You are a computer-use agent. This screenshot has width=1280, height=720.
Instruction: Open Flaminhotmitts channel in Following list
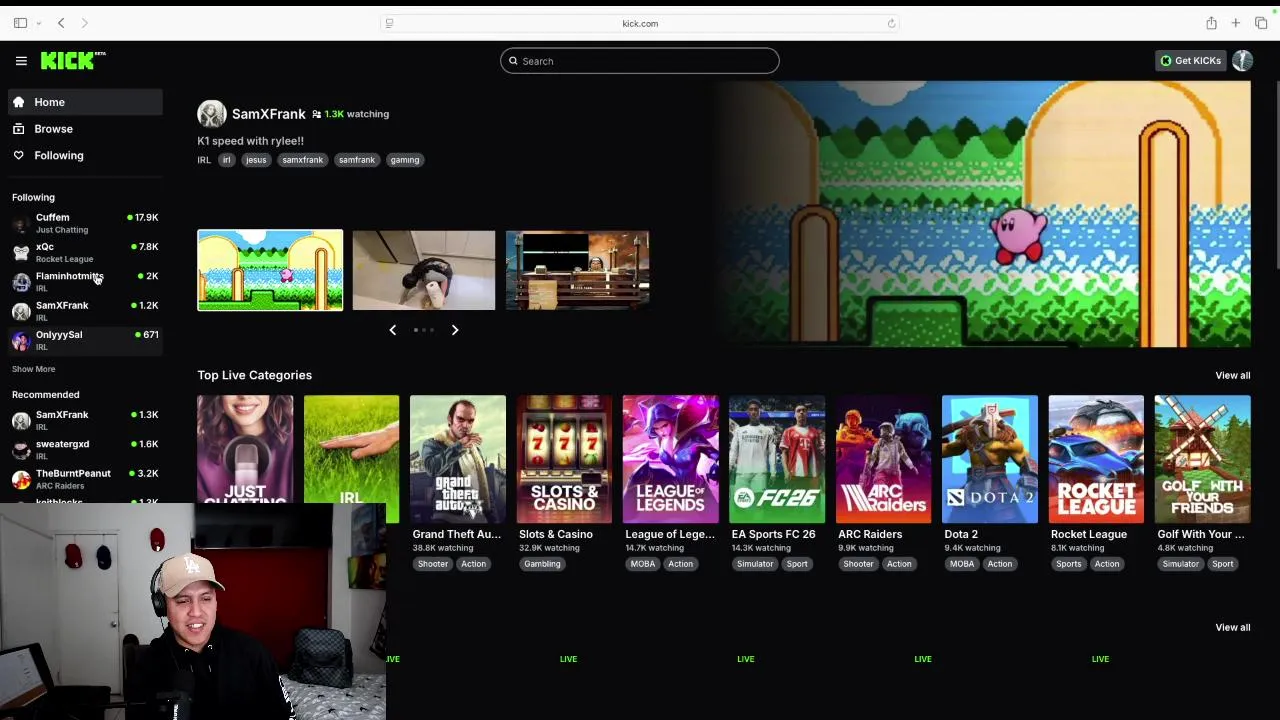click(85, 281)
